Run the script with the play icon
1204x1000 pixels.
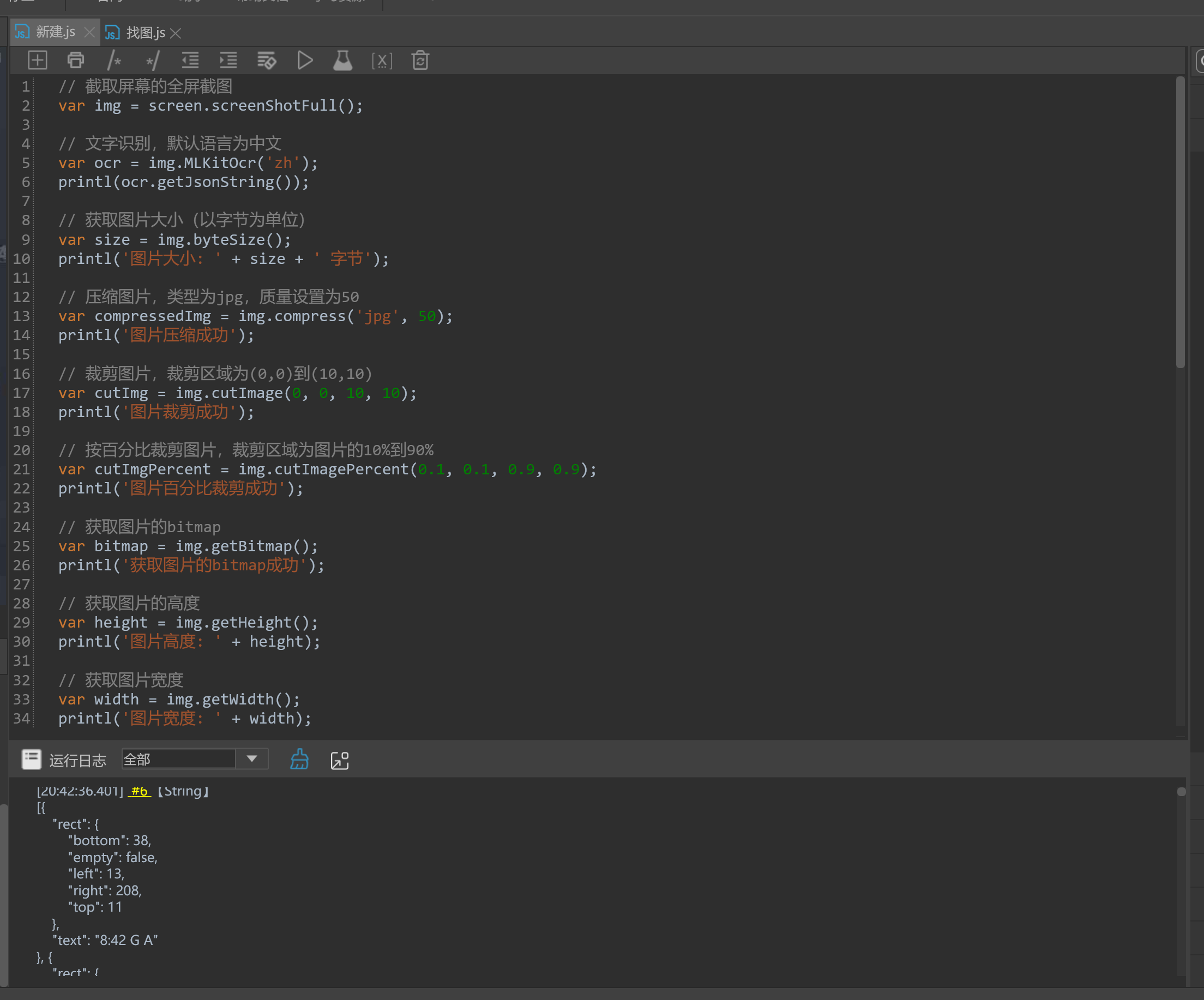tap(305, 60)
